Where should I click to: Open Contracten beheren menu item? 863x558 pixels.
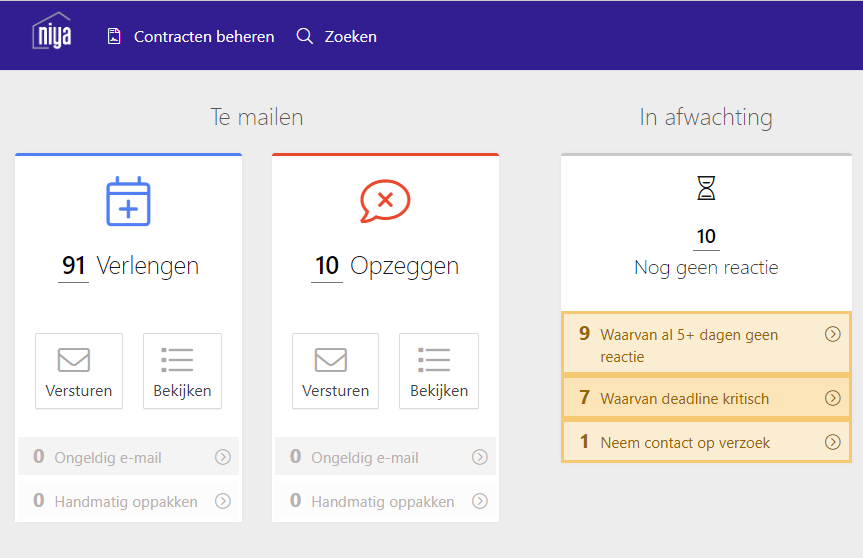(190, 36)
